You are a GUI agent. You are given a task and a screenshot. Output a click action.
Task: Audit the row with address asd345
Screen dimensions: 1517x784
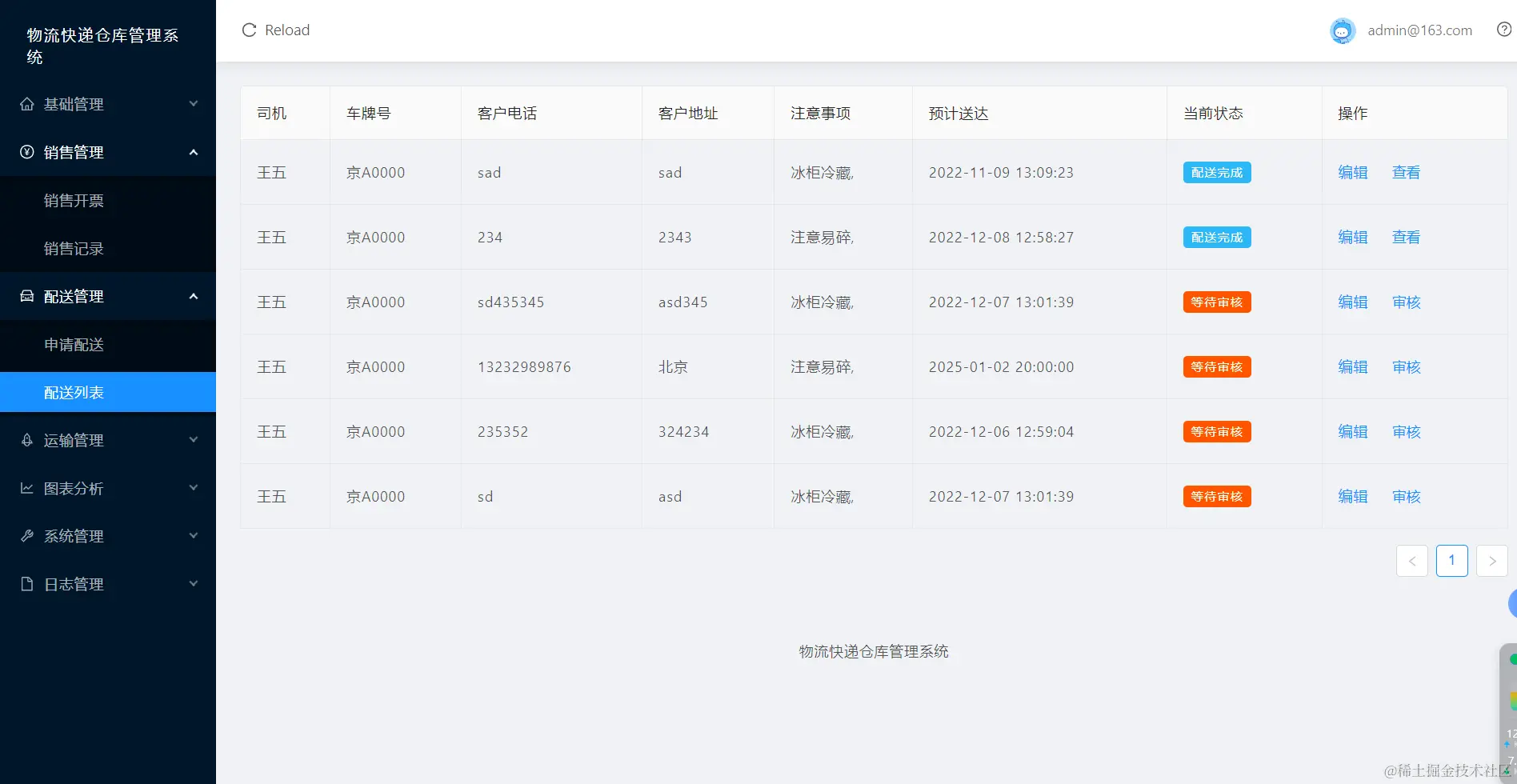point(1406,302)
